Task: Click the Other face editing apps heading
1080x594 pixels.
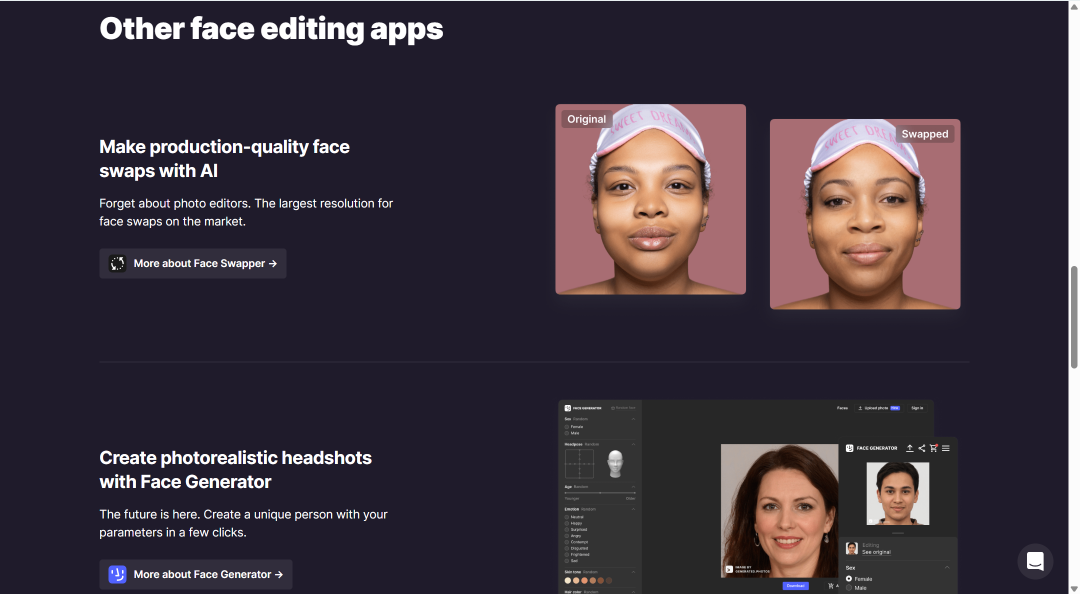Action: [271, 29]
